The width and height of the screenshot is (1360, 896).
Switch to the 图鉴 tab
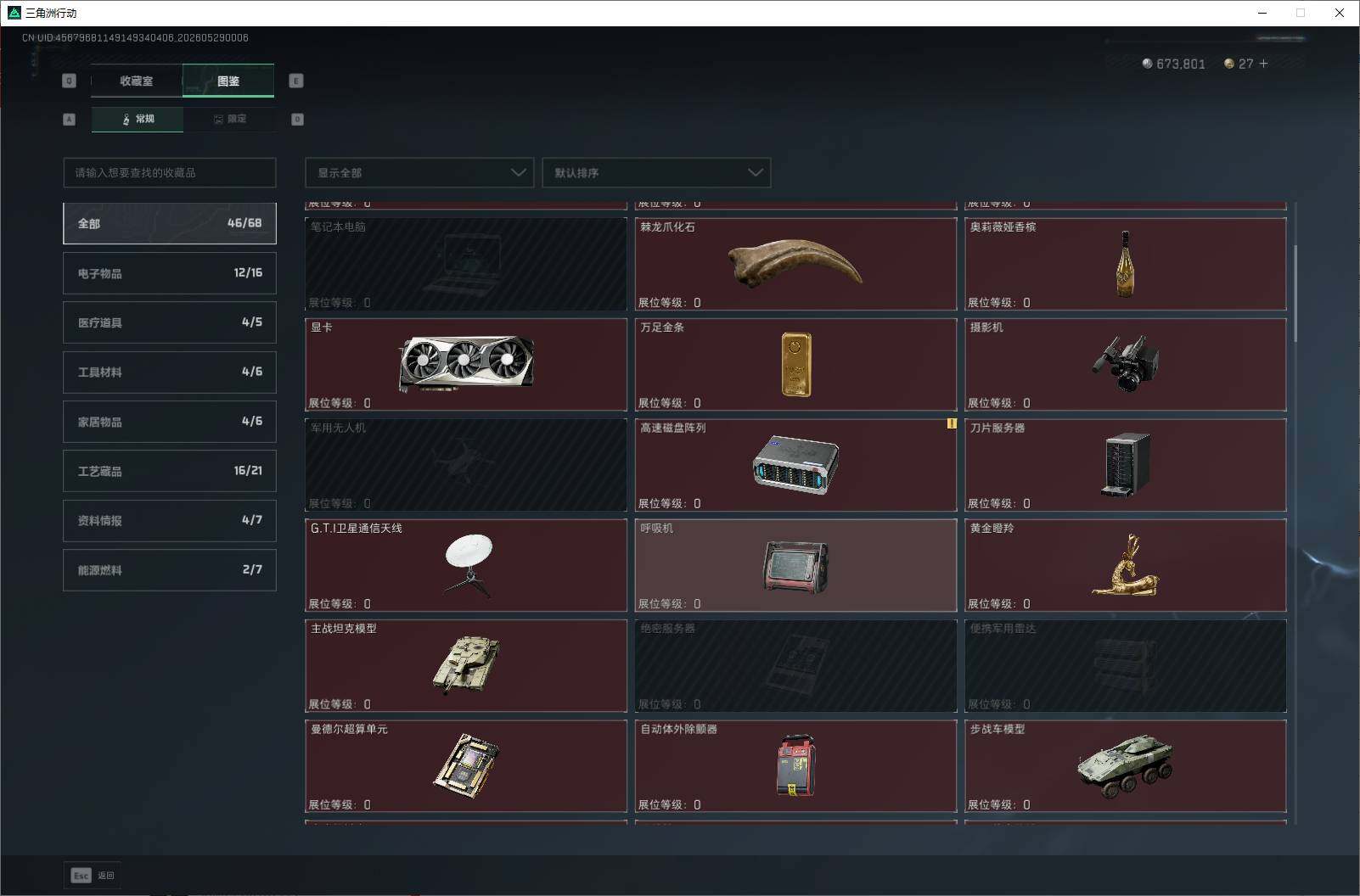point(228,81)
